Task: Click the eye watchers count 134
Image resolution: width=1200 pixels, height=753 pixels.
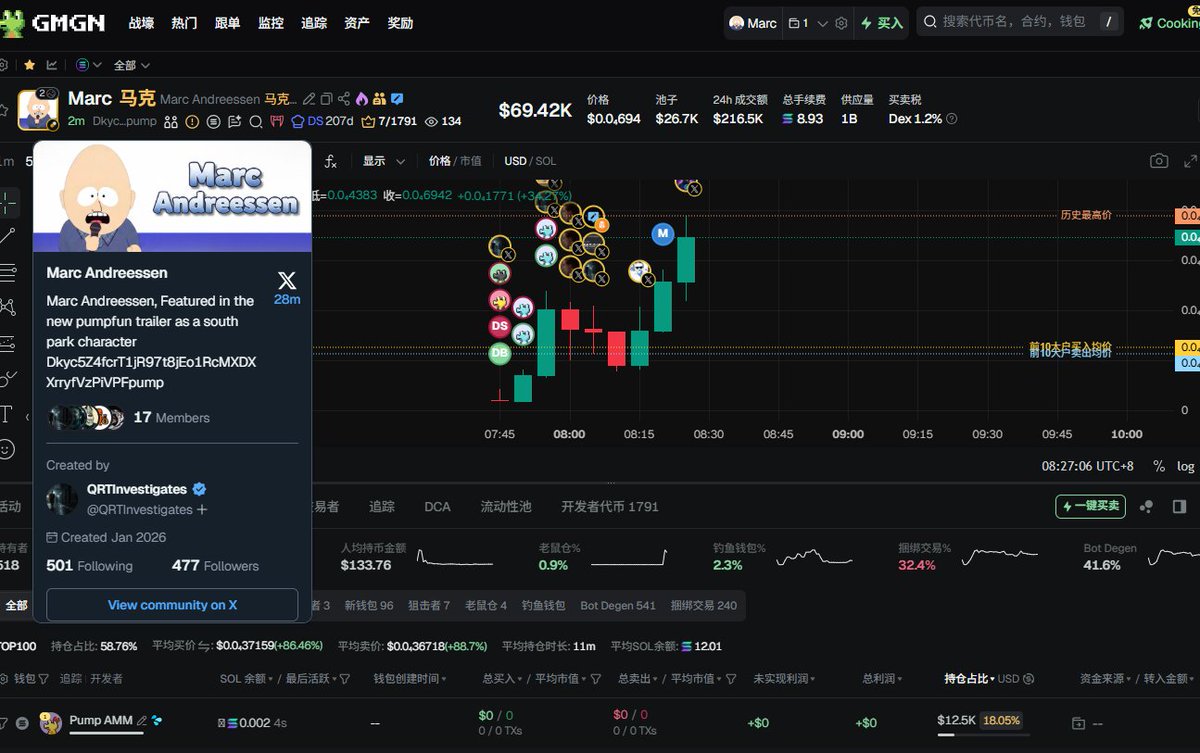Action: 443,121
